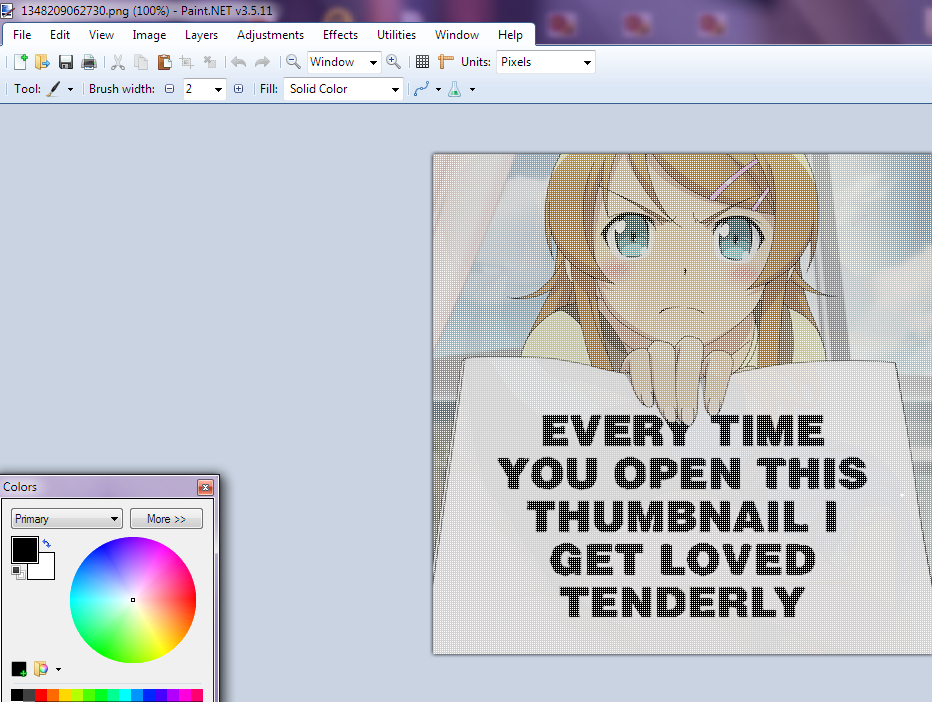The width and height of the screenshot is (932, 702).
Task: Add current color to palette icon
Action: click(x=19, y=669)
